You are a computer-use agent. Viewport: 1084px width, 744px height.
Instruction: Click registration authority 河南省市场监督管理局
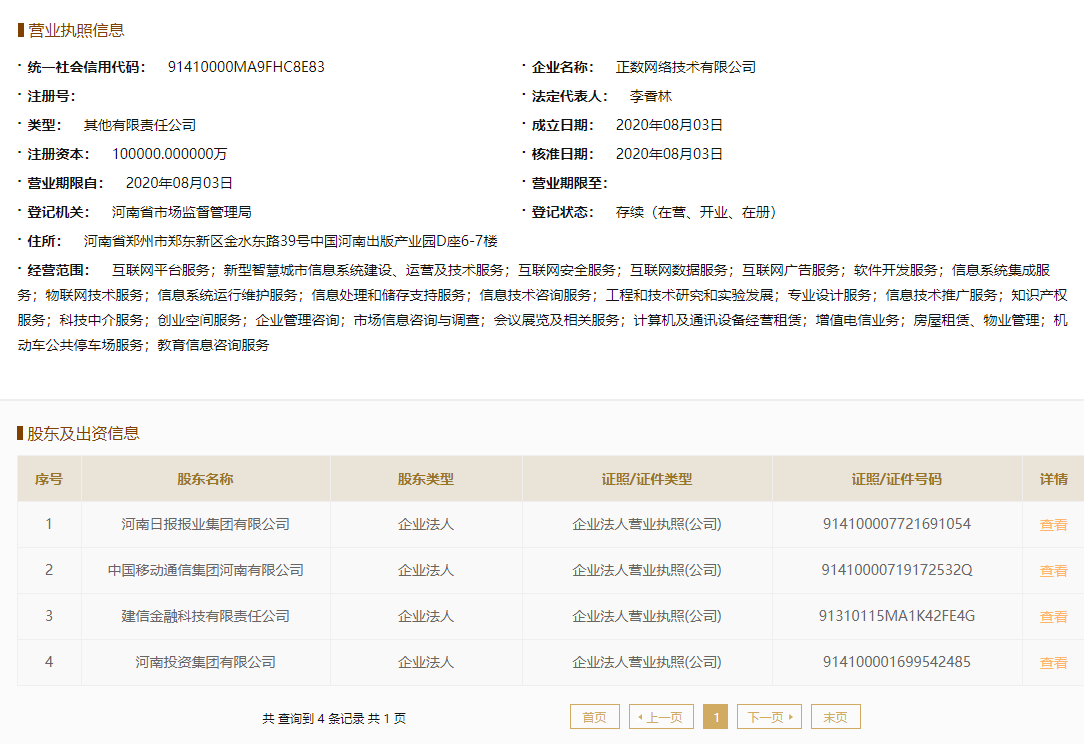[x=182, y=212]
